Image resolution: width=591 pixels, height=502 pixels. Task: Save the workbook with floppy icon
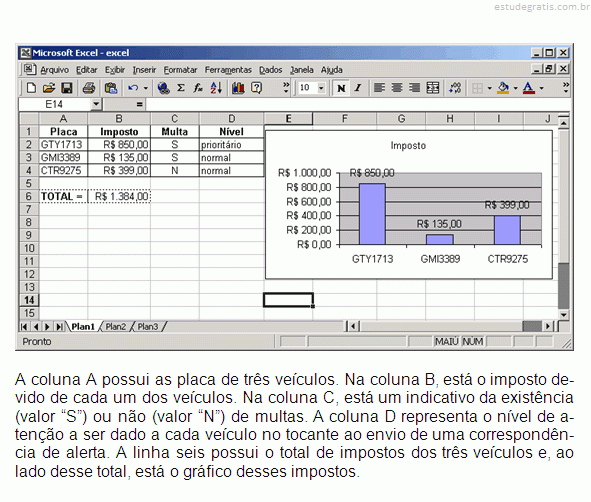click(x=67, y=88)
